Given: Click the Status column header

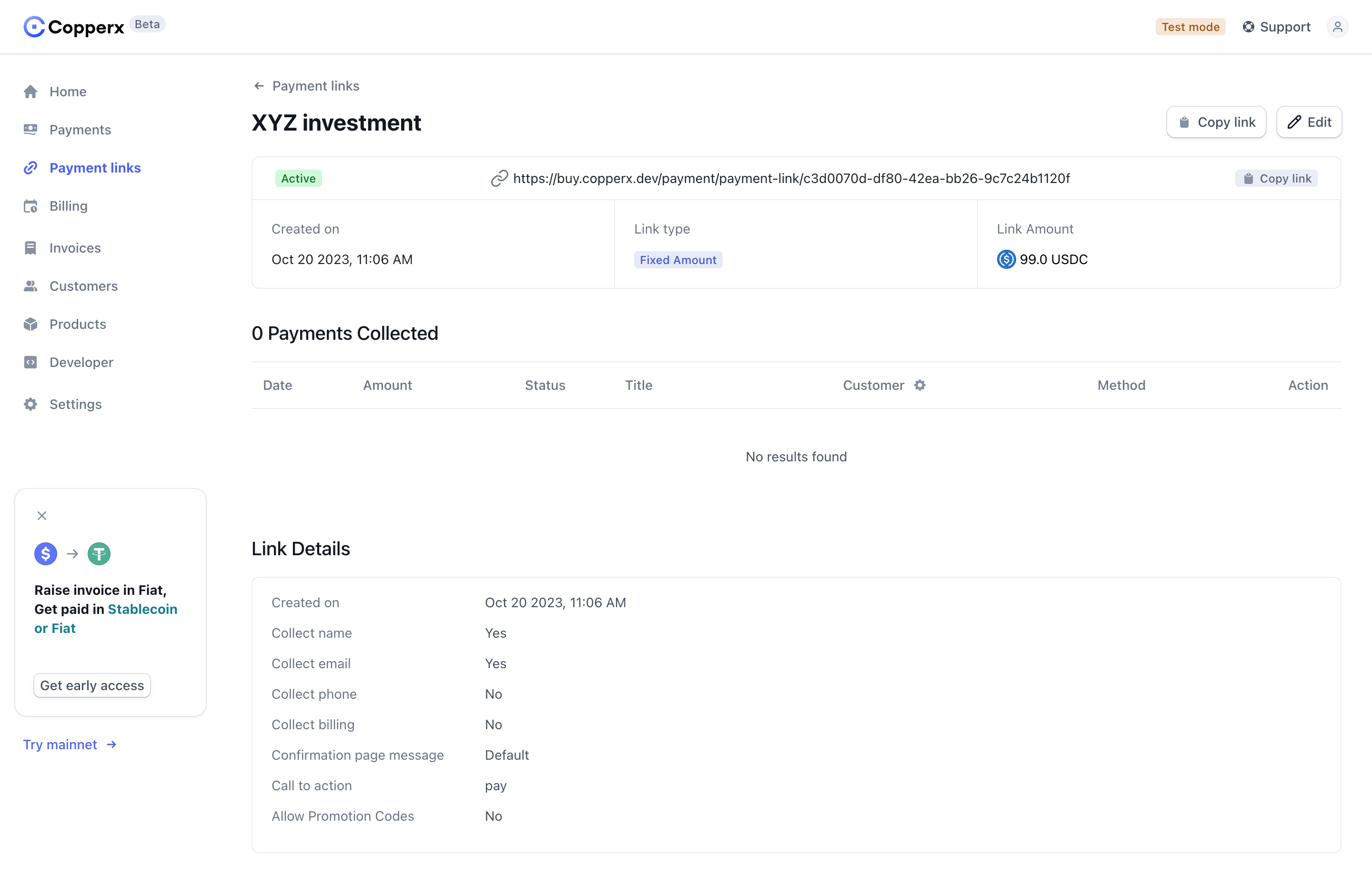Looking at the screenshot, I should 545,385.
